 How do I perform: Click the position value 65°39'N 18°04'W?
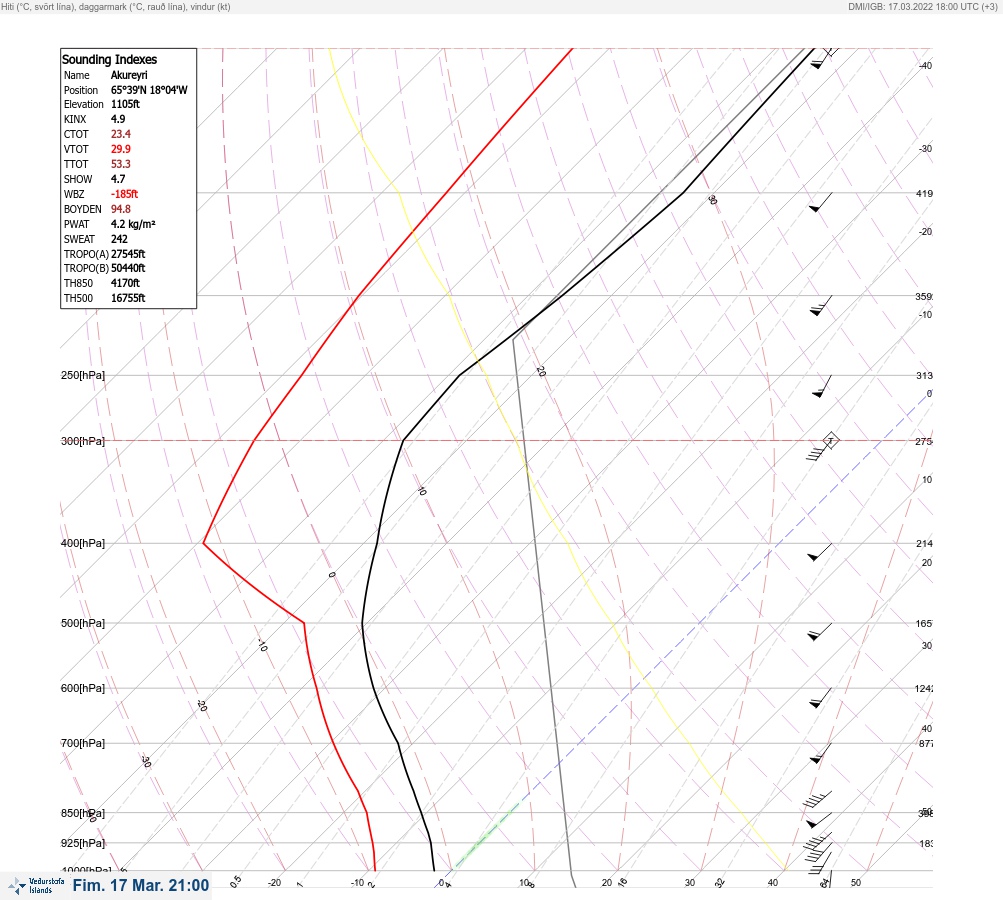[149, 90]
